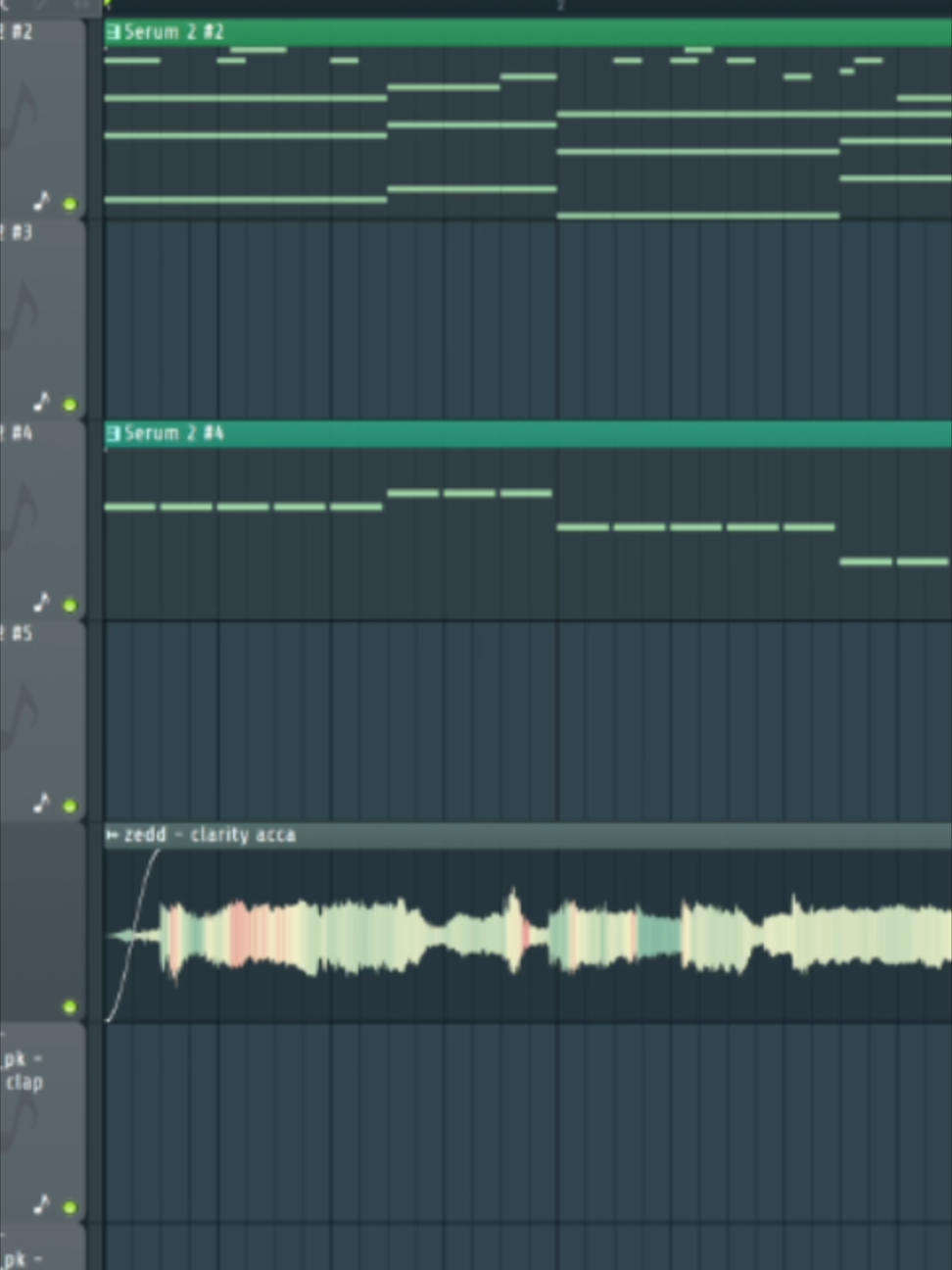Click track #3 note icon
The image size is (952, 1270).
(x=41, y=401)
